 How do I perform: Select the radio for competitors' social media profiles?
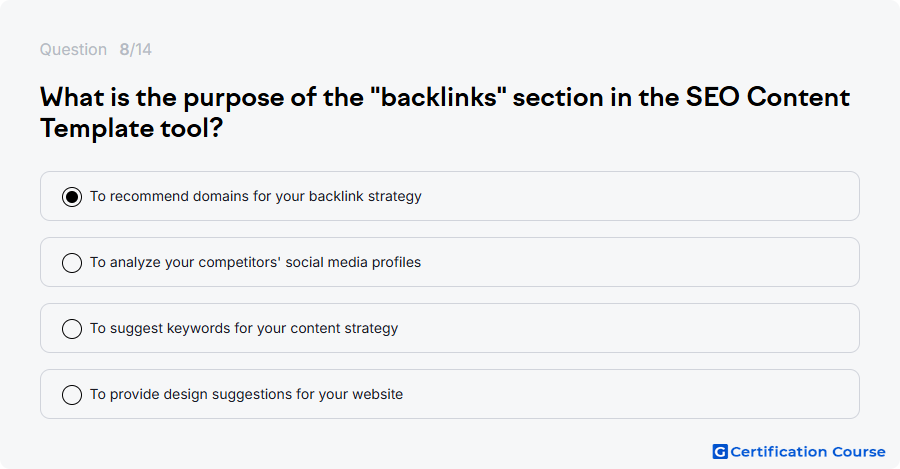72,263
